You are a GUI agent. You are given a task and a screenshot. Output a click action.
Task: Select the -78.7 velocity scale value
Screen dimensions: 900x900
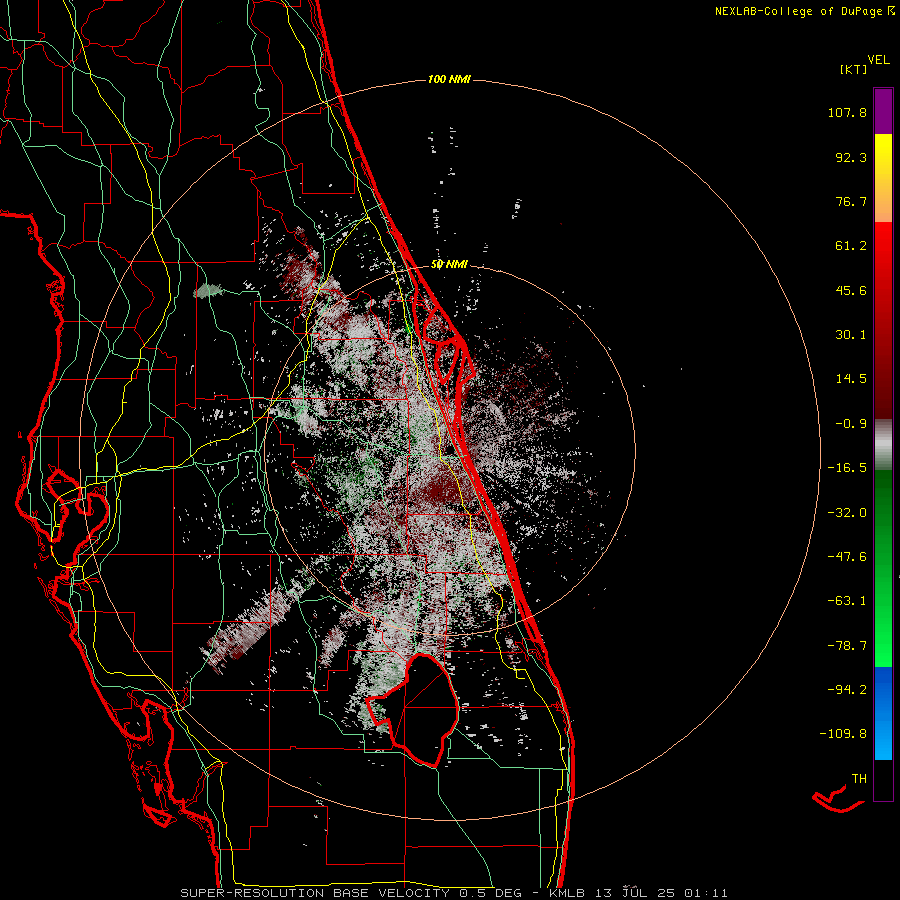click(847, 646)
